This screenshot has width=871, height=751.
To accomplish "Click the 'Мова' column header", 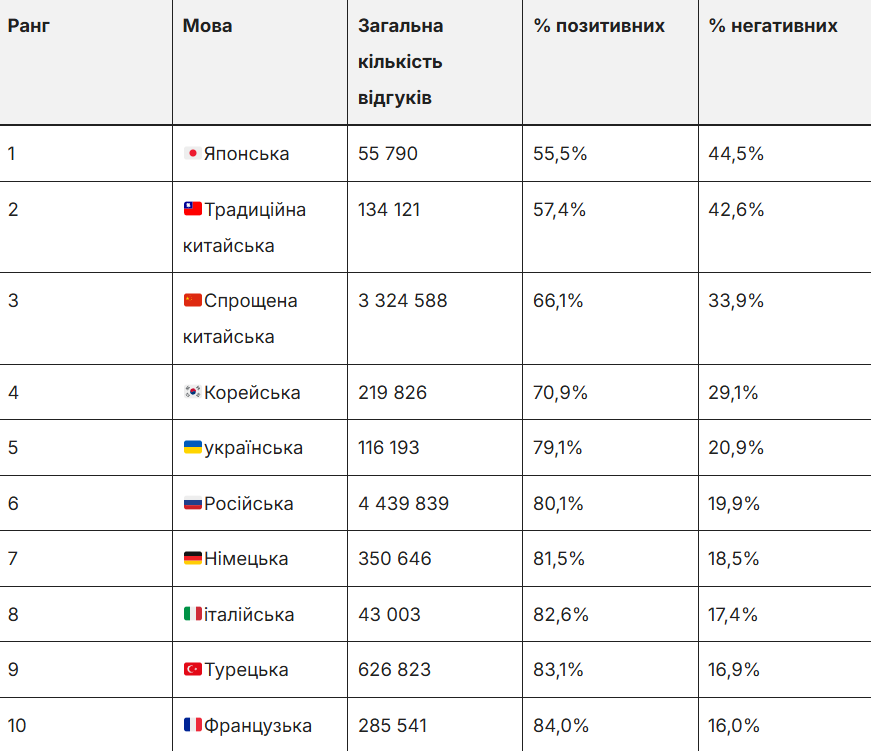I will click(207, 26).
